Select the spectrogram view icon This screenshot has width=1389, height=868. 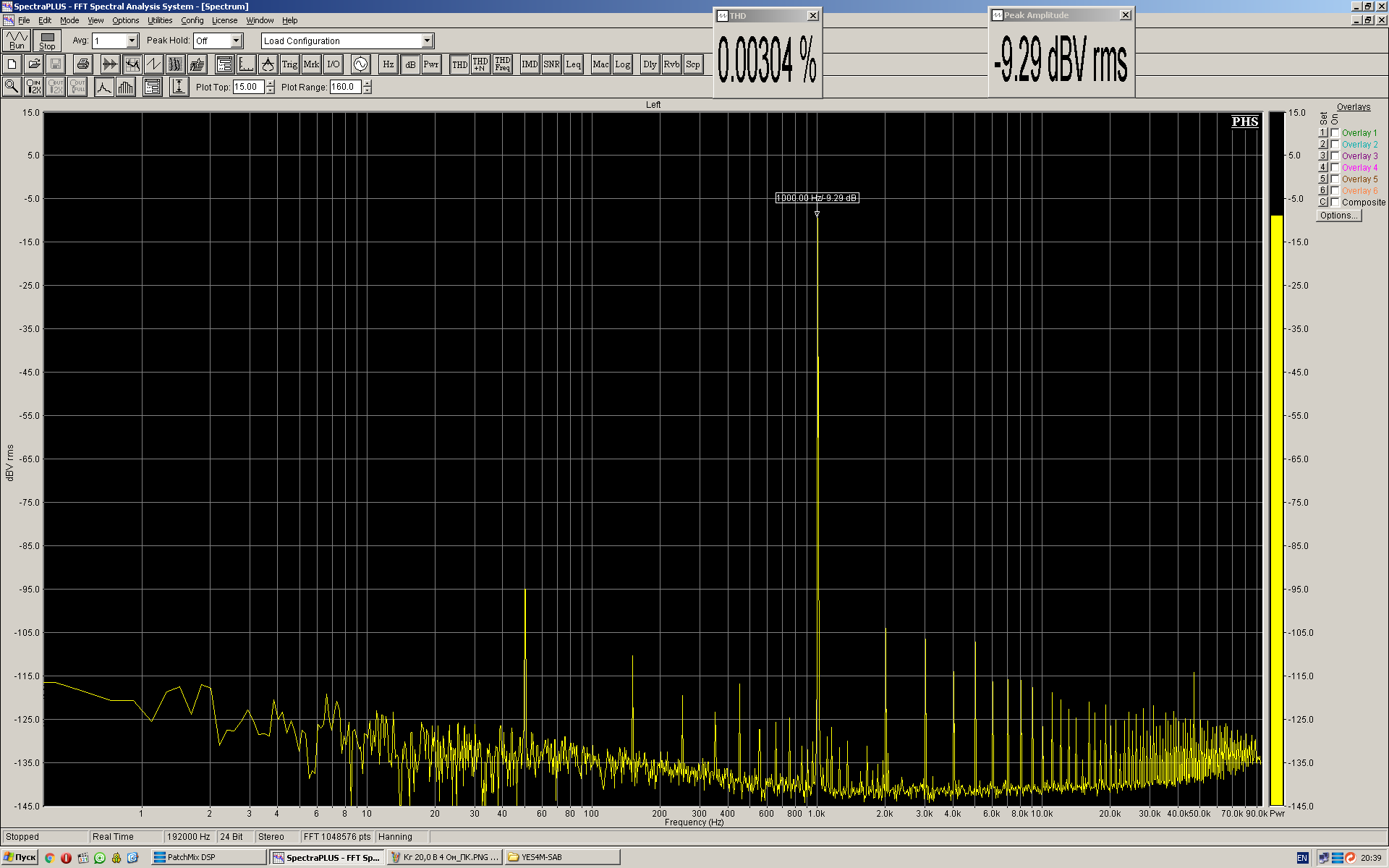[x=175, y=64]
